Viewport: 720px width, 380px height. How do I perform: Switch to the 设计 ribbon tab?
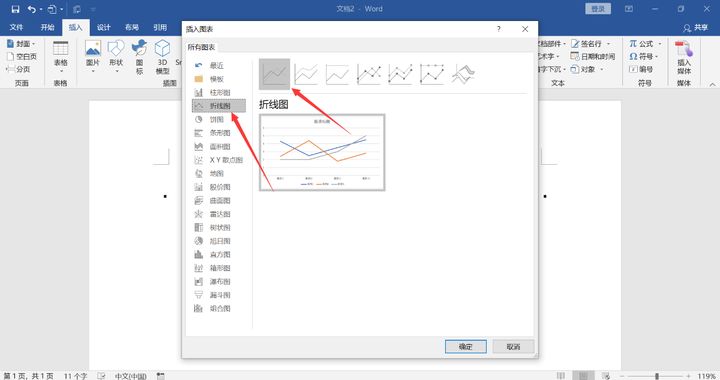click(103, 28)
